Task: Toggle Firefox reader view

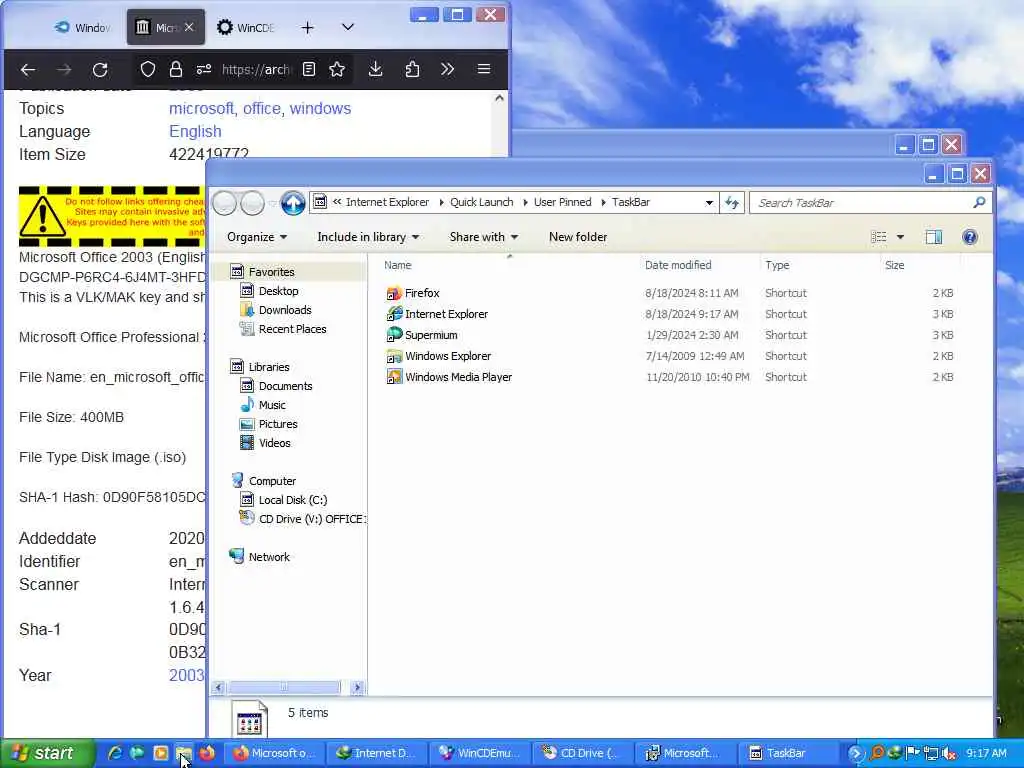Action: (309, 69)
